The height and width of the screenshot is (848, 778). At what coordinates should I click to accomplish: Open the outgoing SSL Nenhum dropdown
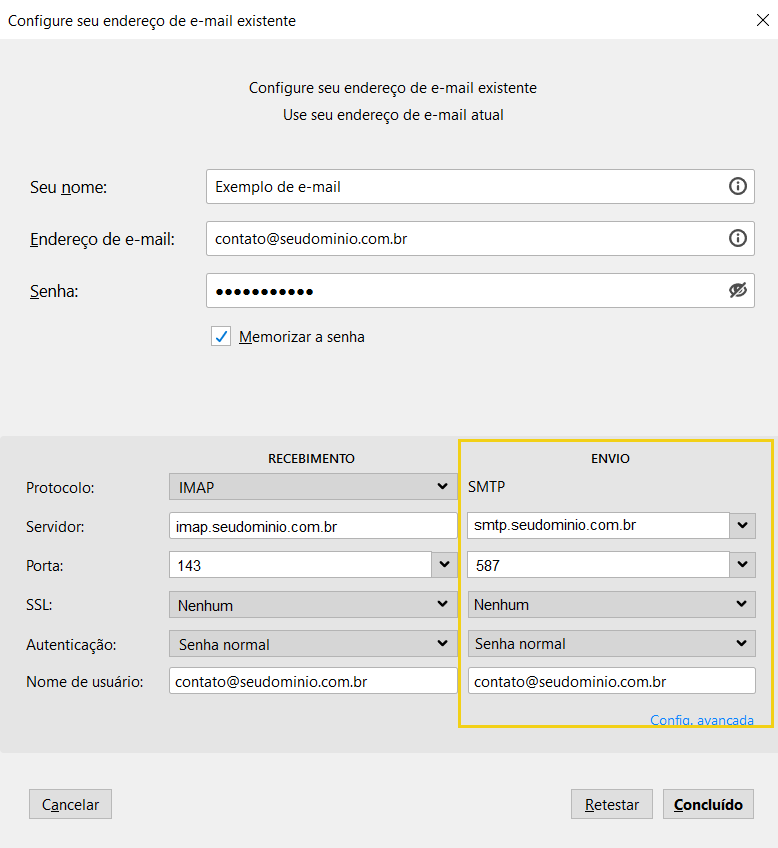(611, 604)
